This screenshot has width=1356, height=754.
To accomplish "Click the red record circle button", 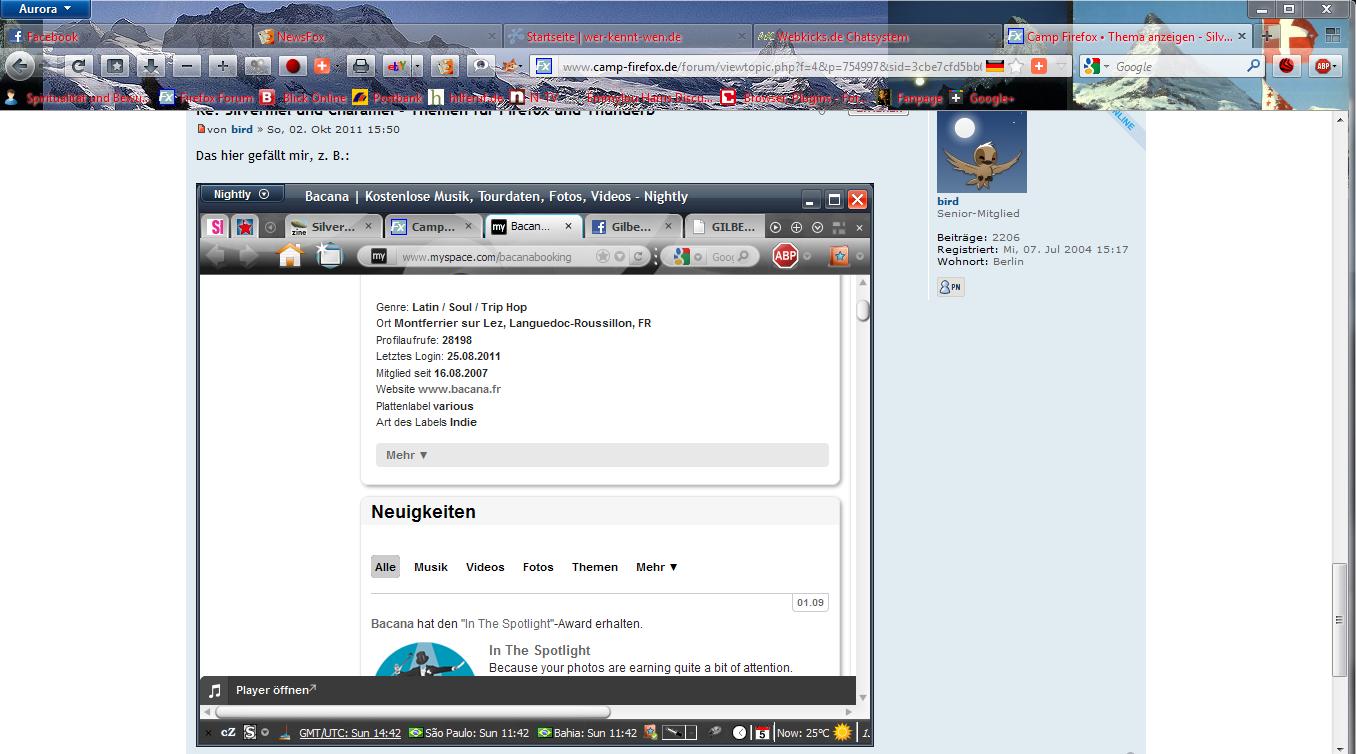I will click(292, 66).
